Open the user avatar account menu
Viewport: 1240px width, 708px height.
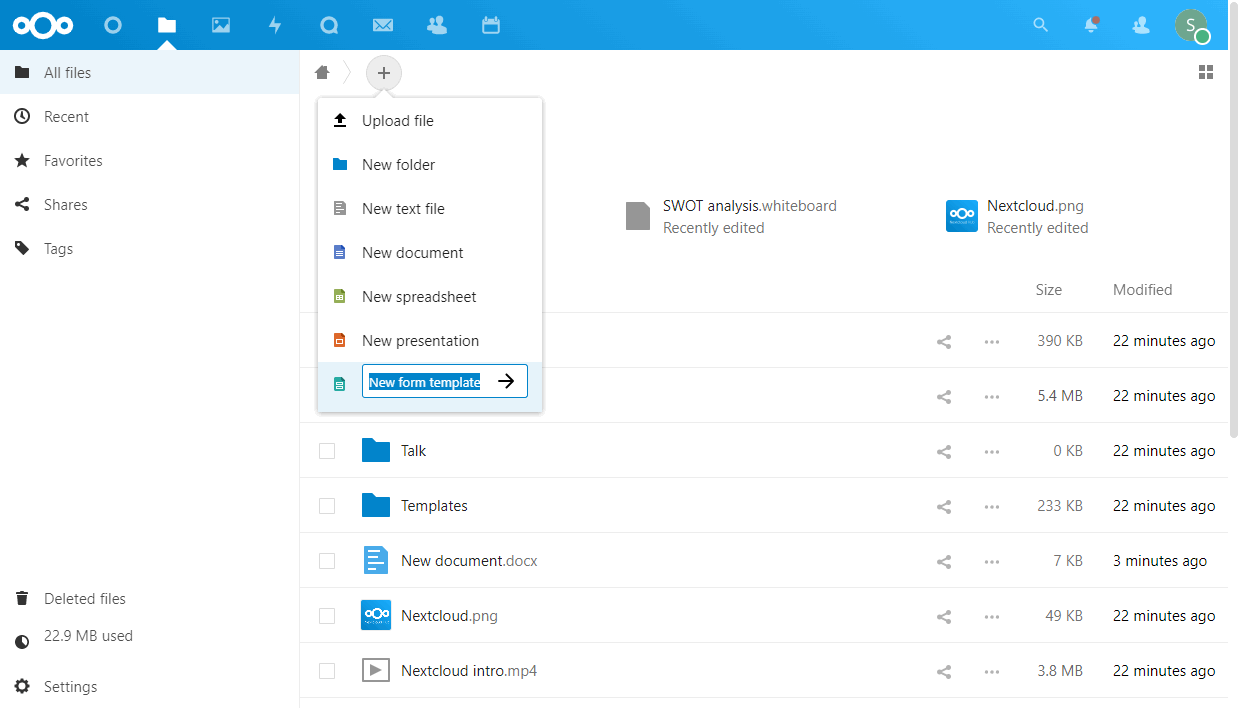point(1191,25)
